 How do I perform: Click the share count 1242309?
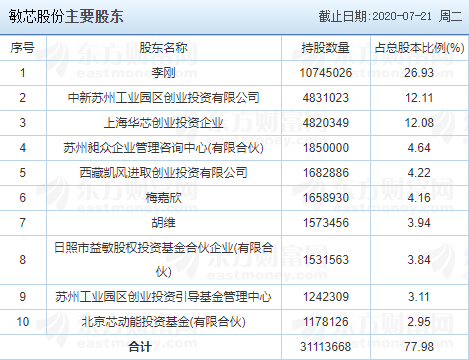326,297
